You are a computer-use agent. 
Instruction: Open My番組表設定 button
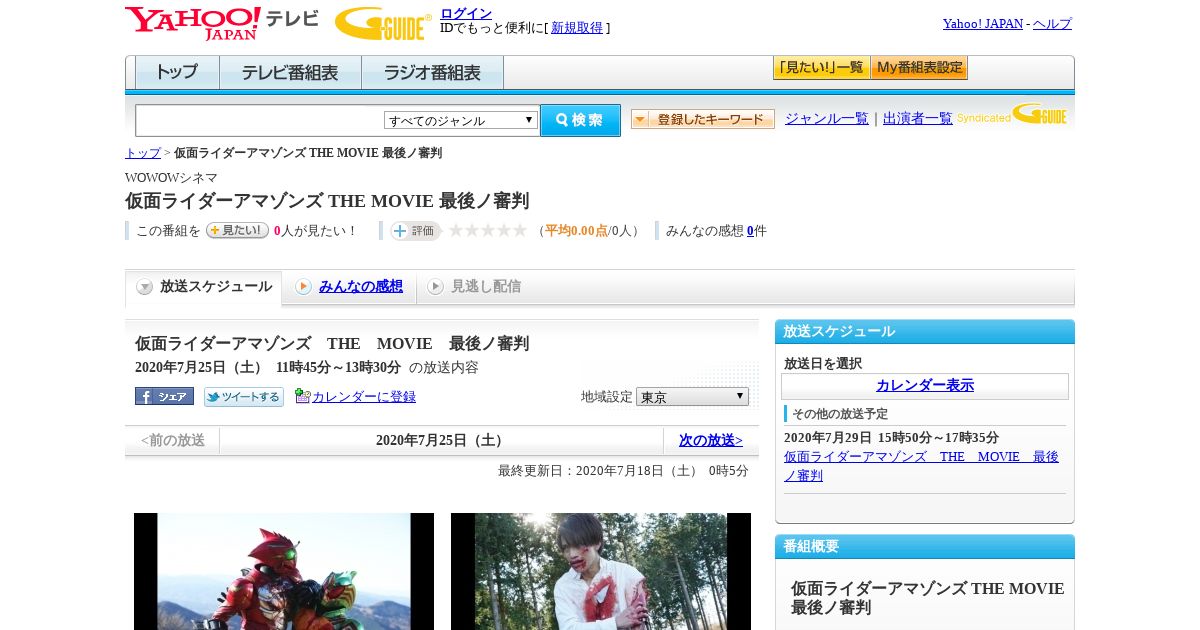919,68
